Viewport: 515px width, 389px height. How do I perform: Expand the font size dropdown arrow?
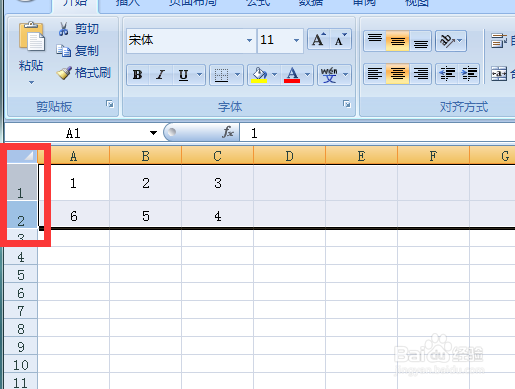tap(296, 40)
